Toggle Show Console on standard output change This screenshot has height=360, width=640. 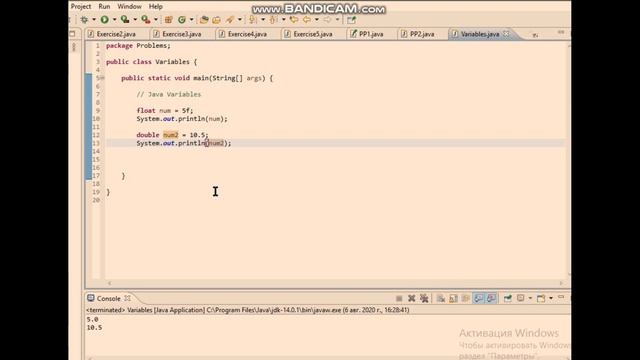point(478,298)
